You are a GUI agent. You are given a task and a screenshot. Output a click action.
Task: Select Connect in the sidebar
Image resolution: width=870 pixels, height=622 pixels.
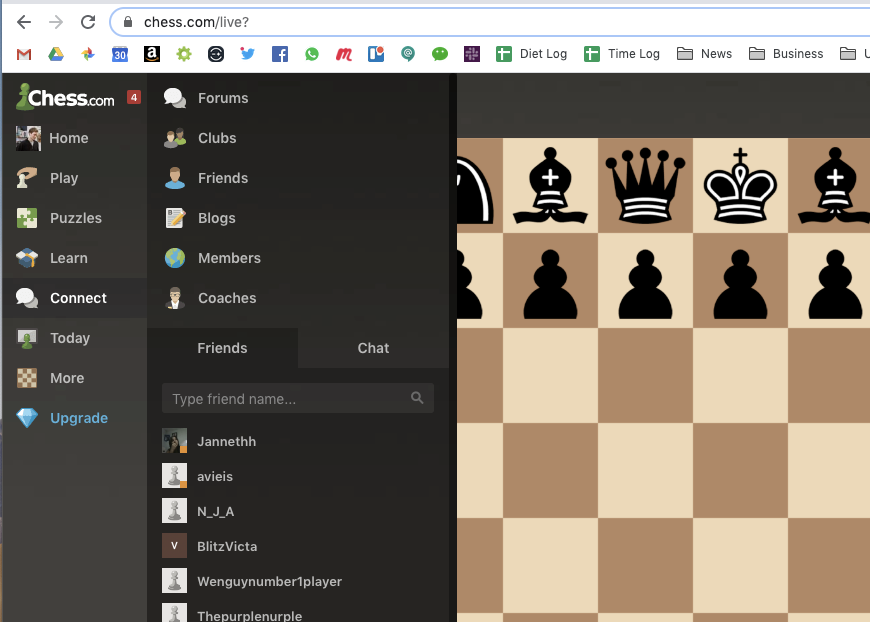tap(74, 298)
